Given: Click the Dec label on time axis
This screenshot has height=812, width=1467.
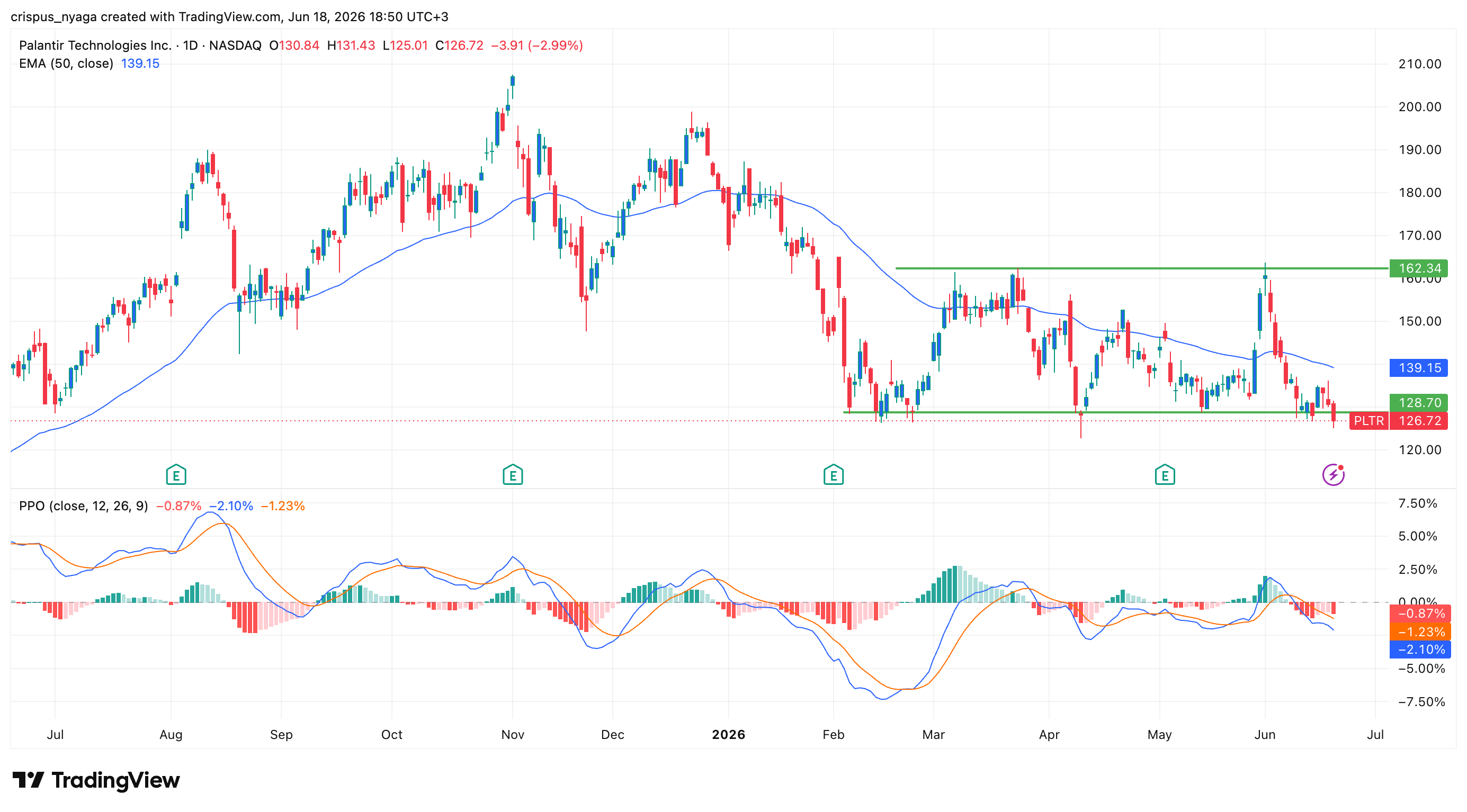Looking at the screenshot, I should [x=612, y=735].
